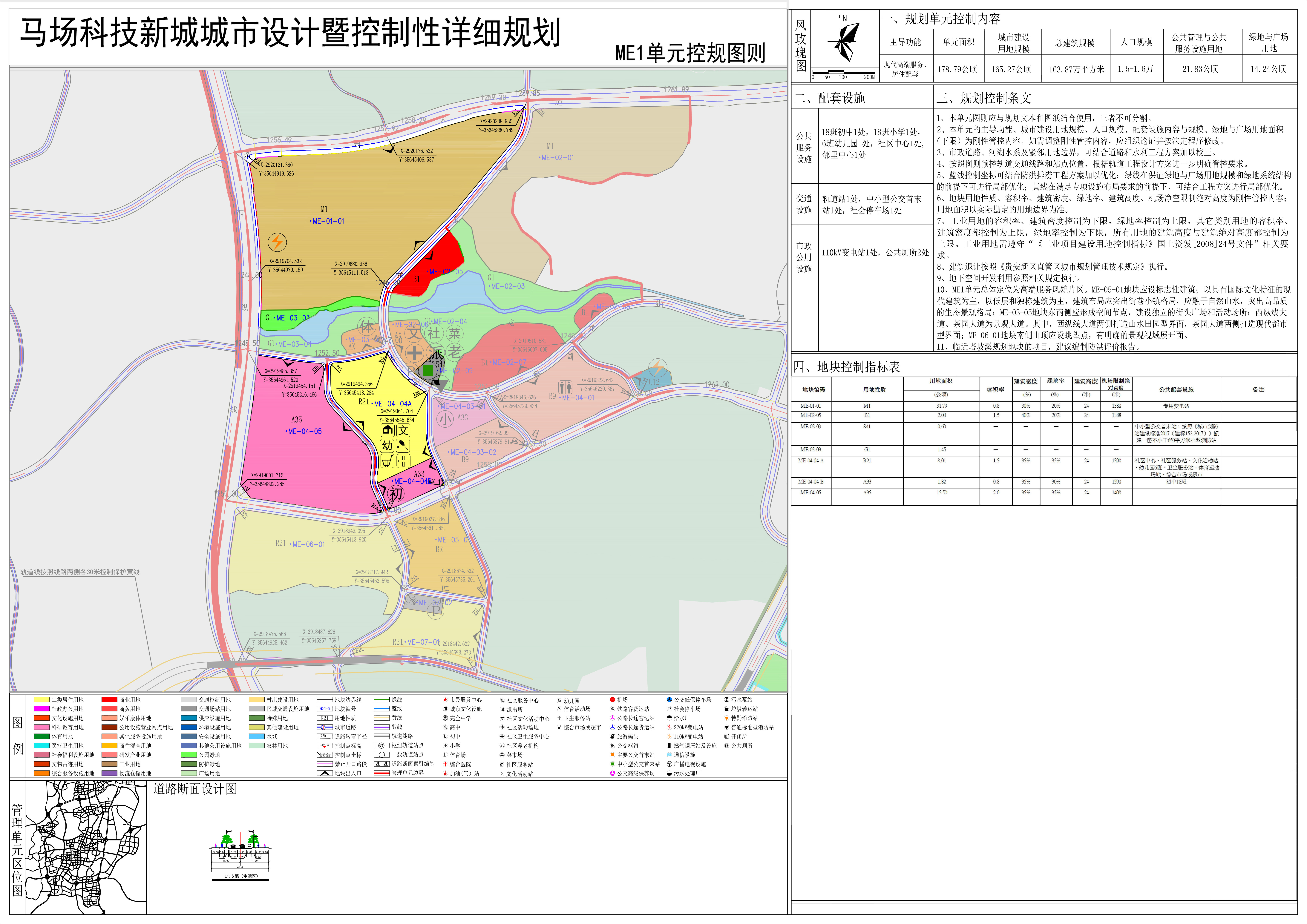Click plot label ME-06-01 on the map

pos(309,544)
